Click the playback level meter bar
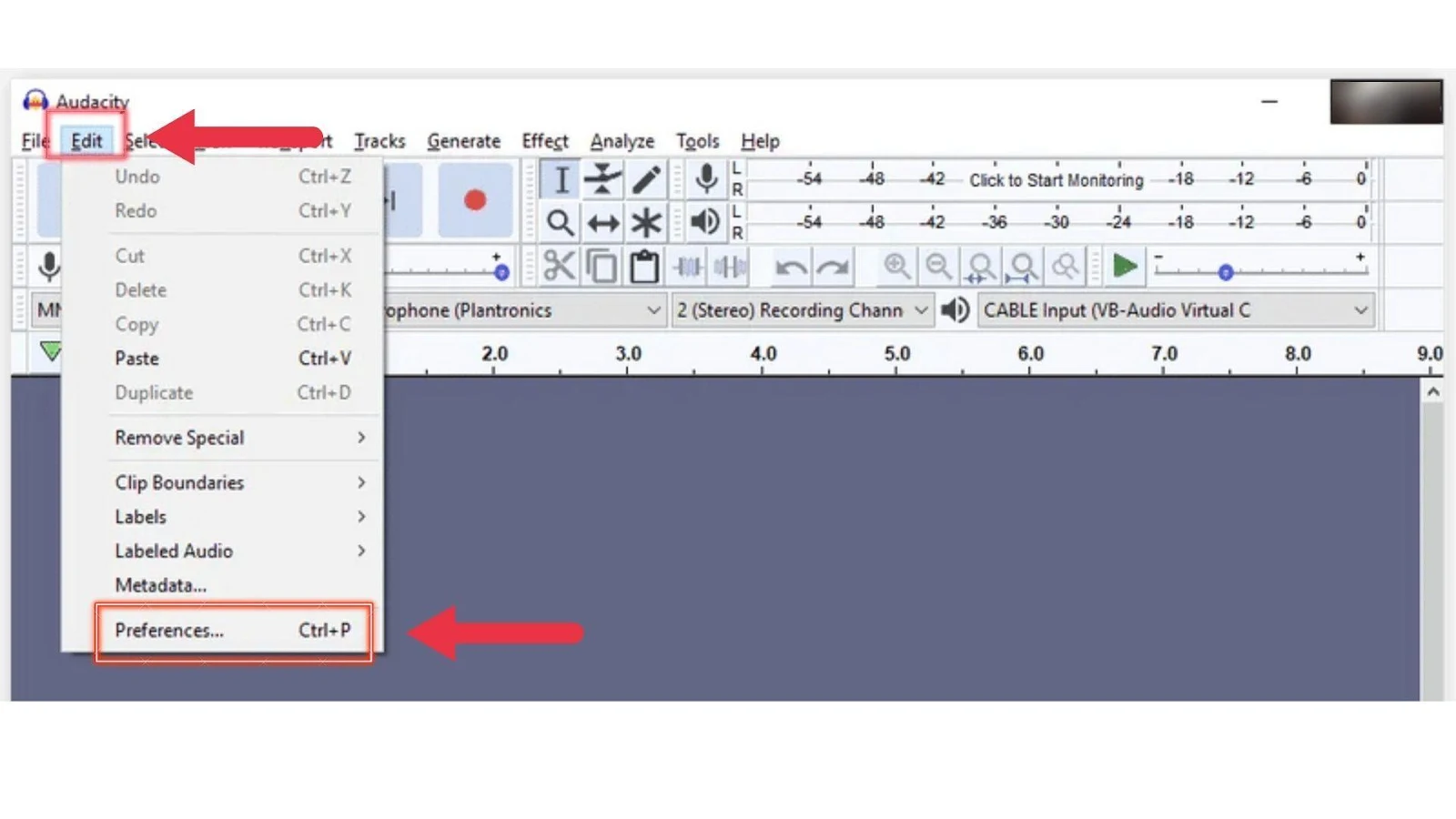 click(x=1056, y=221)
